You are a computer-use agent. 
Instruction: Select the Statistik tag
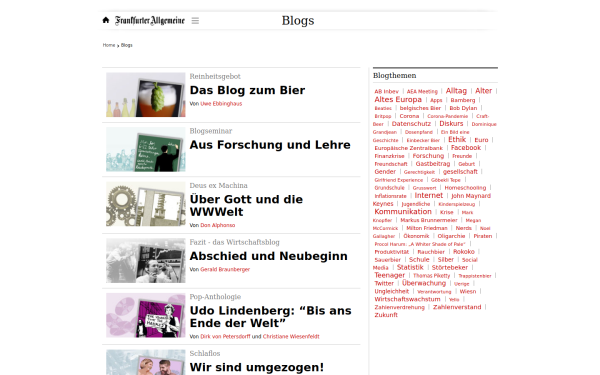click(410, 267)
